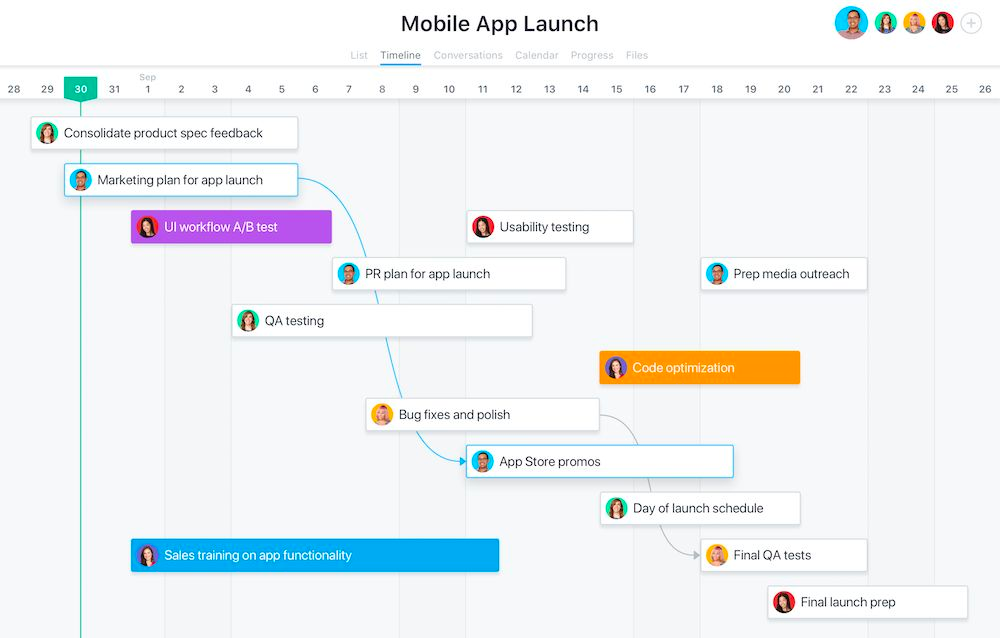The image size is (1000, 638).
Task: Click assignee avatar on App Store promos
Action: click(483, 461)
